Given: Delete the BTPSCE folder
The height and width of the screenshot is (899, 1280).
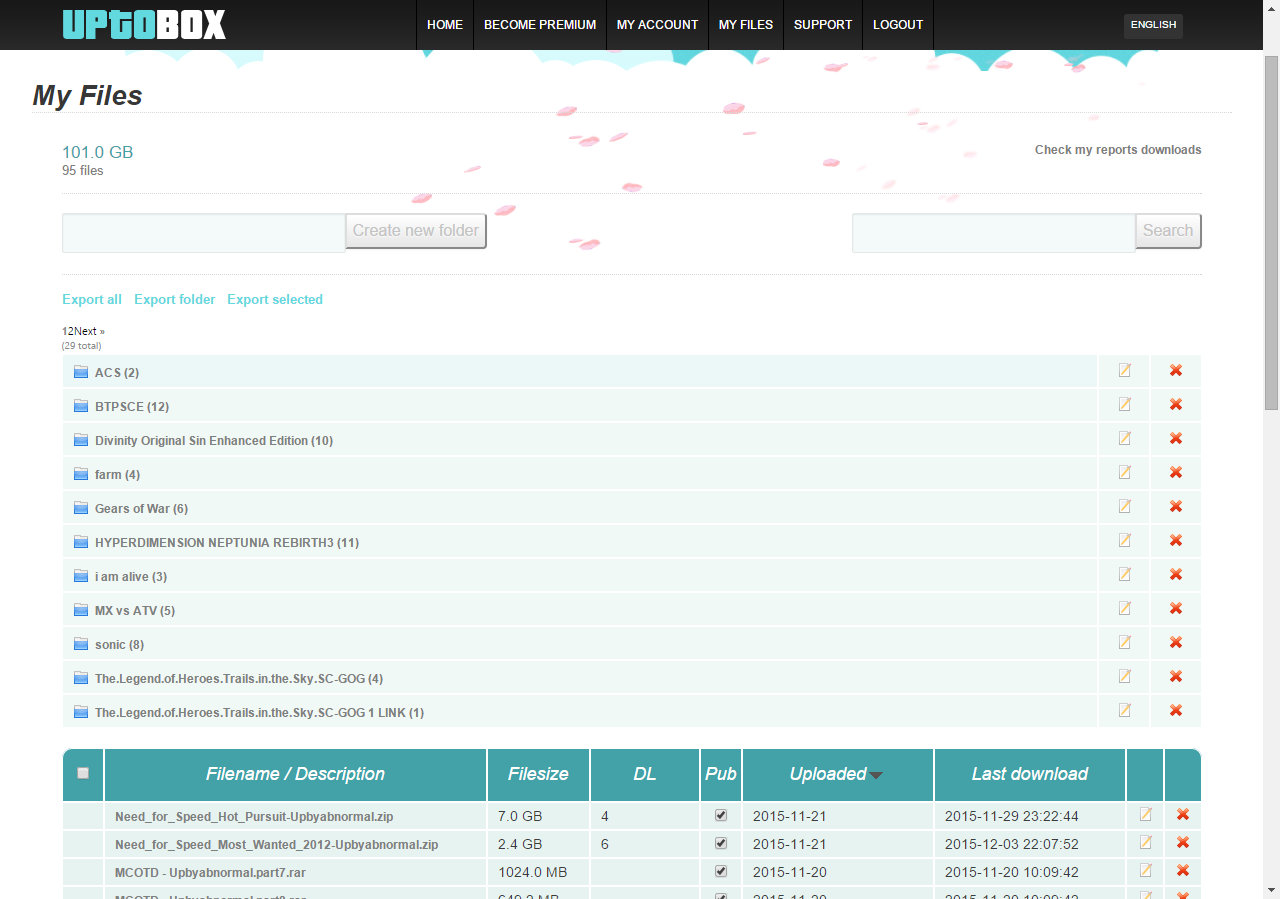Looking at the screenshot, I should click(x=1176, y=405).
